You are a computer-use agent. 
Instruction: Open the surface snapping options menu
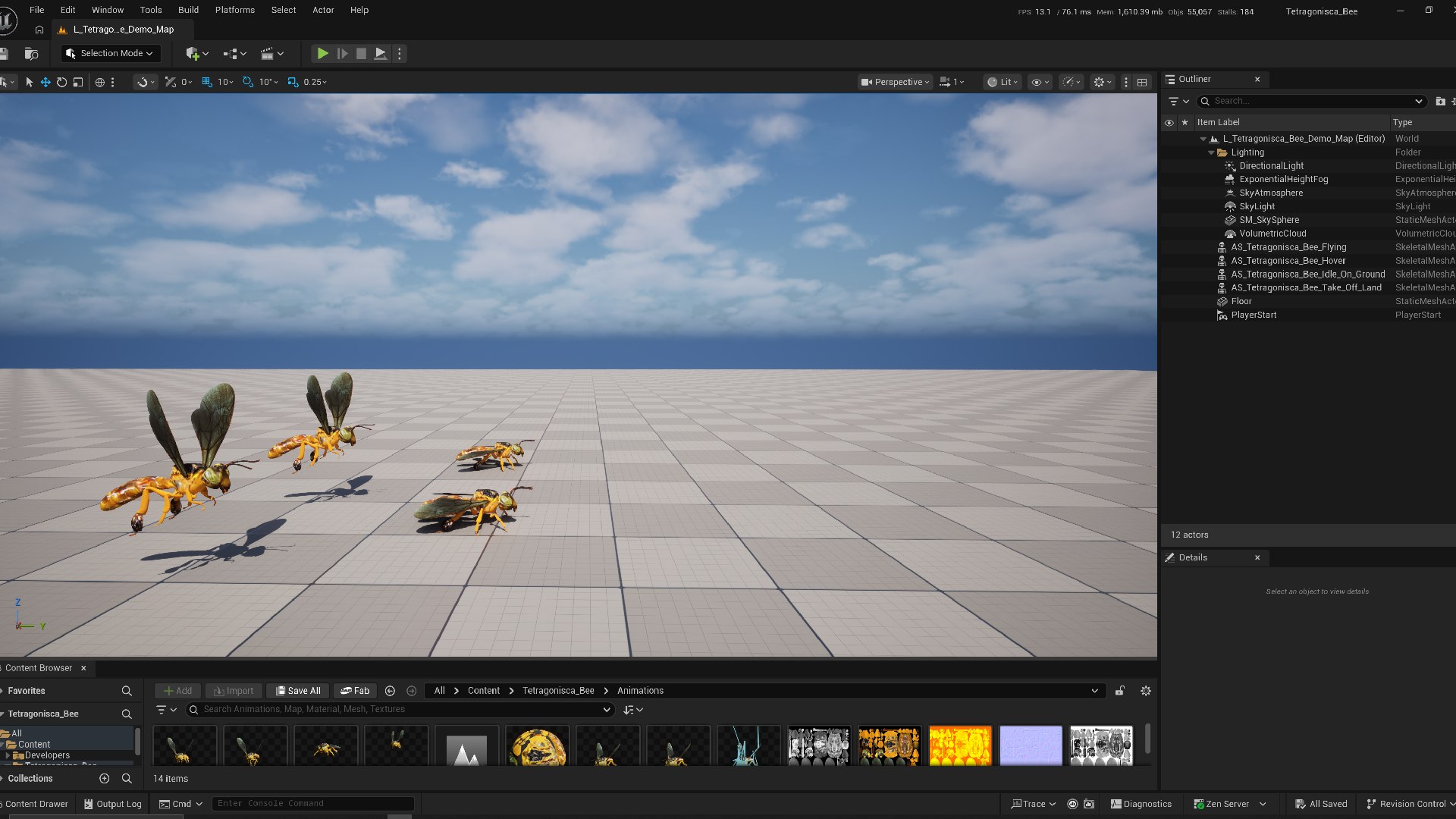[145, 82]
